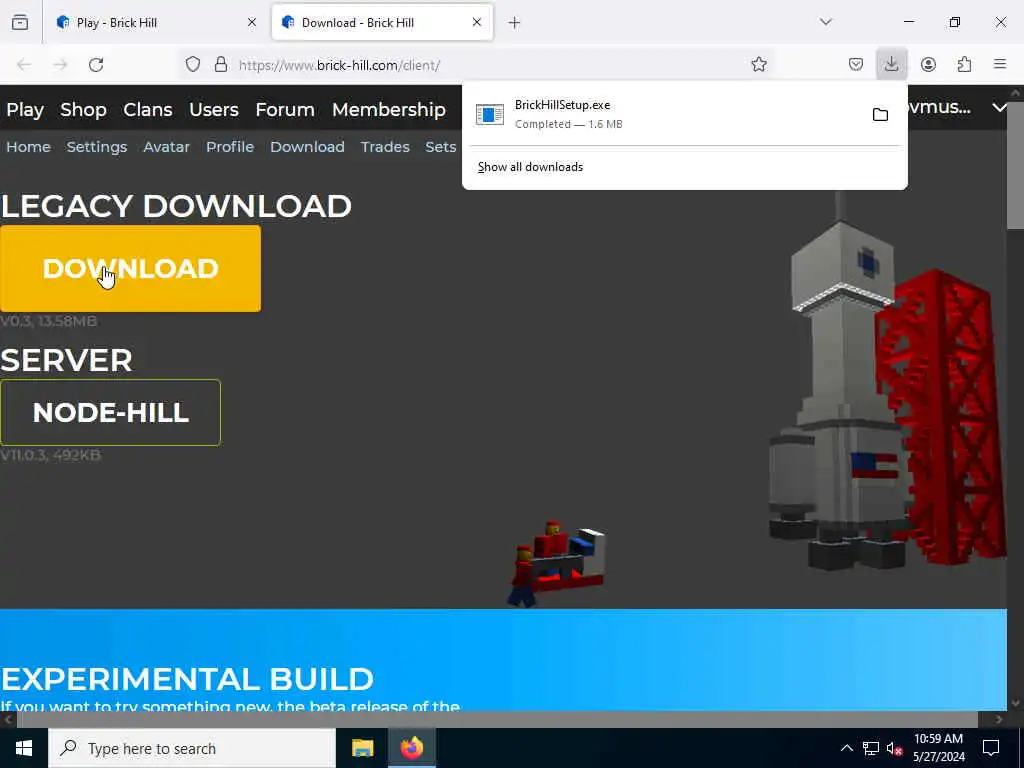Open Save to Pocket icon
This screenshot has width=1024, height=768.
(856, 64)
